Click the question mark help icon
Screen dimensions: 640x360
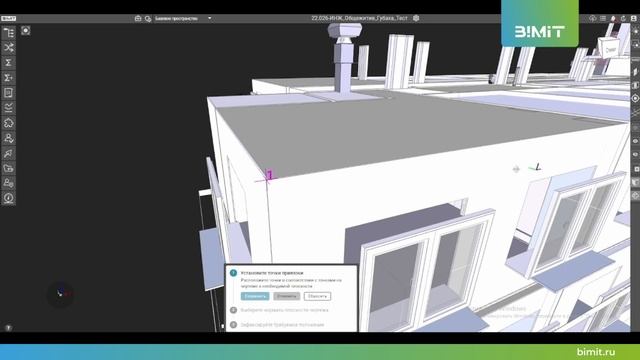click(8, 328)
